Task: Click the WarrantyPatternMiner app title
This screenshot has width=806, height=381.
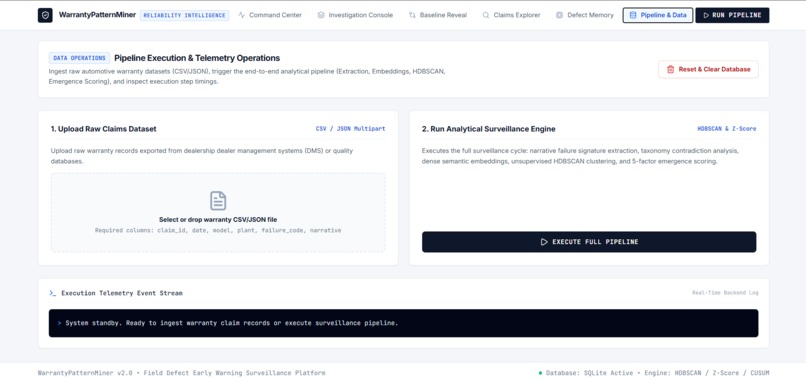Action: click(98, 15)
